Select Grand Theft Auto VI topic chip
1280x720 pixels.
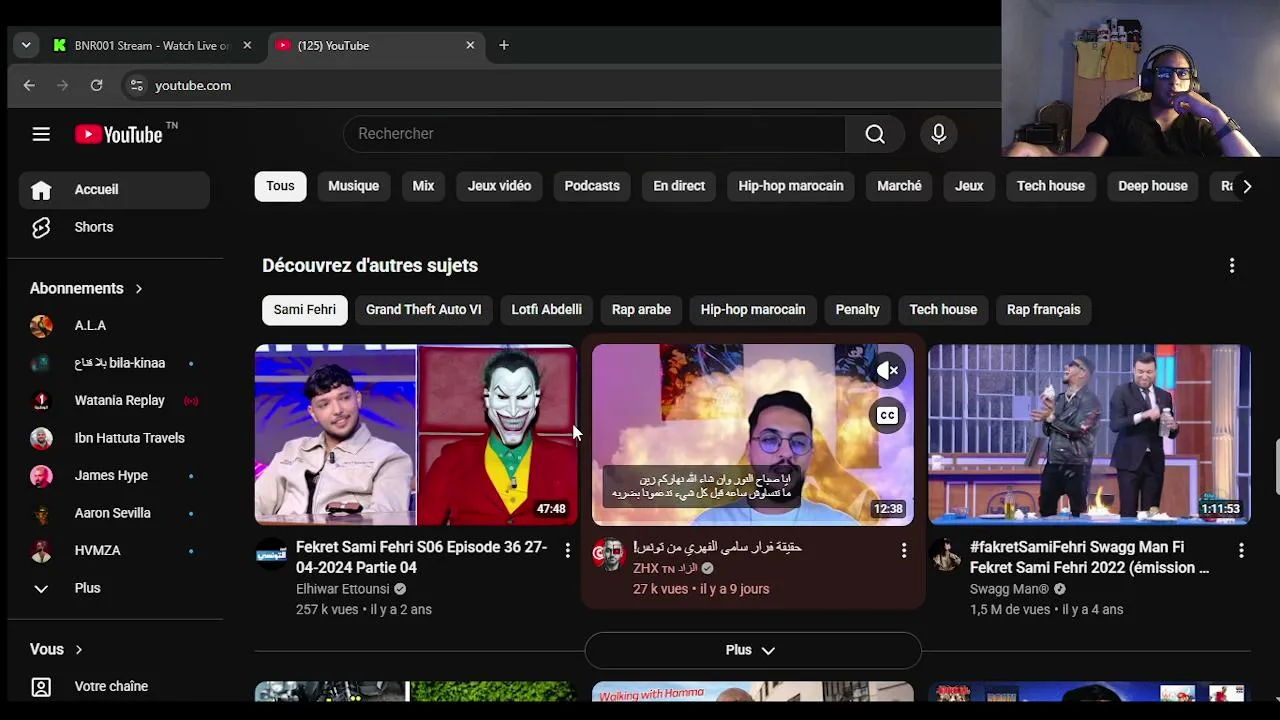tap(424, 310)
